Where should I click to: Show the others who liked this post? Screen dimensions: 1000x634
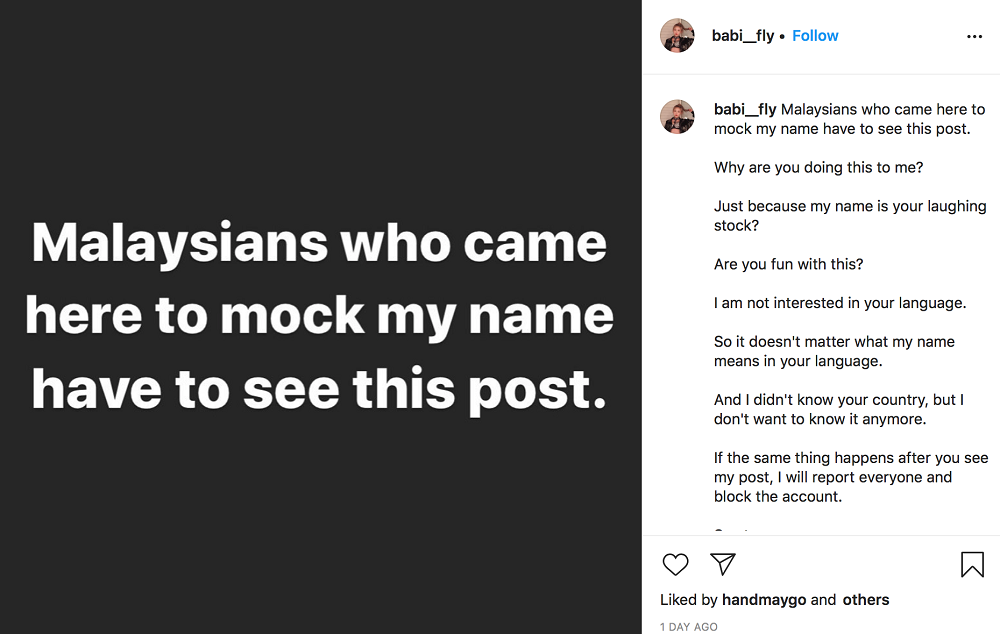866,600
